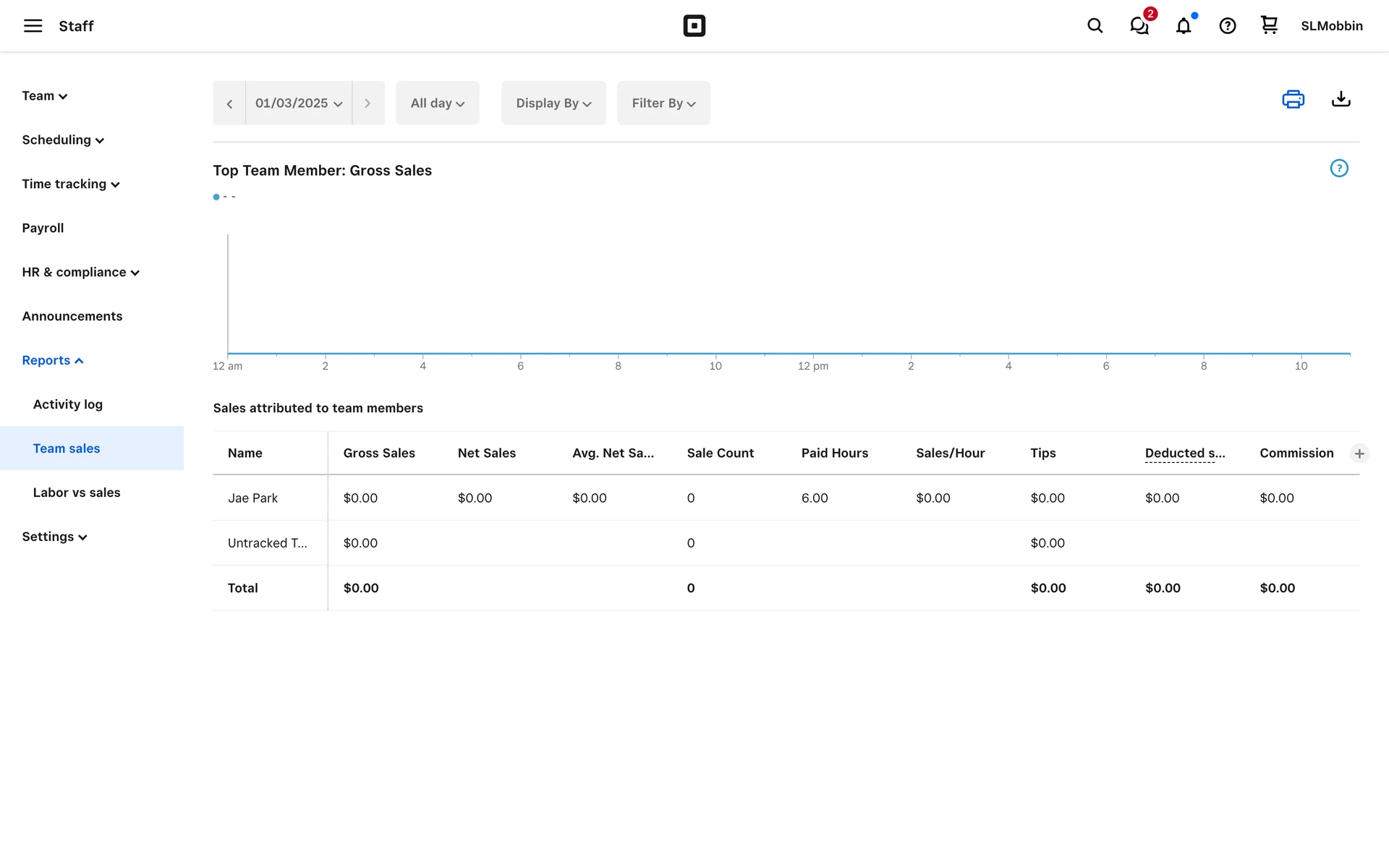1389x868 pixels.
Task: Open the Display By dropdown
Action: (553, 103)
